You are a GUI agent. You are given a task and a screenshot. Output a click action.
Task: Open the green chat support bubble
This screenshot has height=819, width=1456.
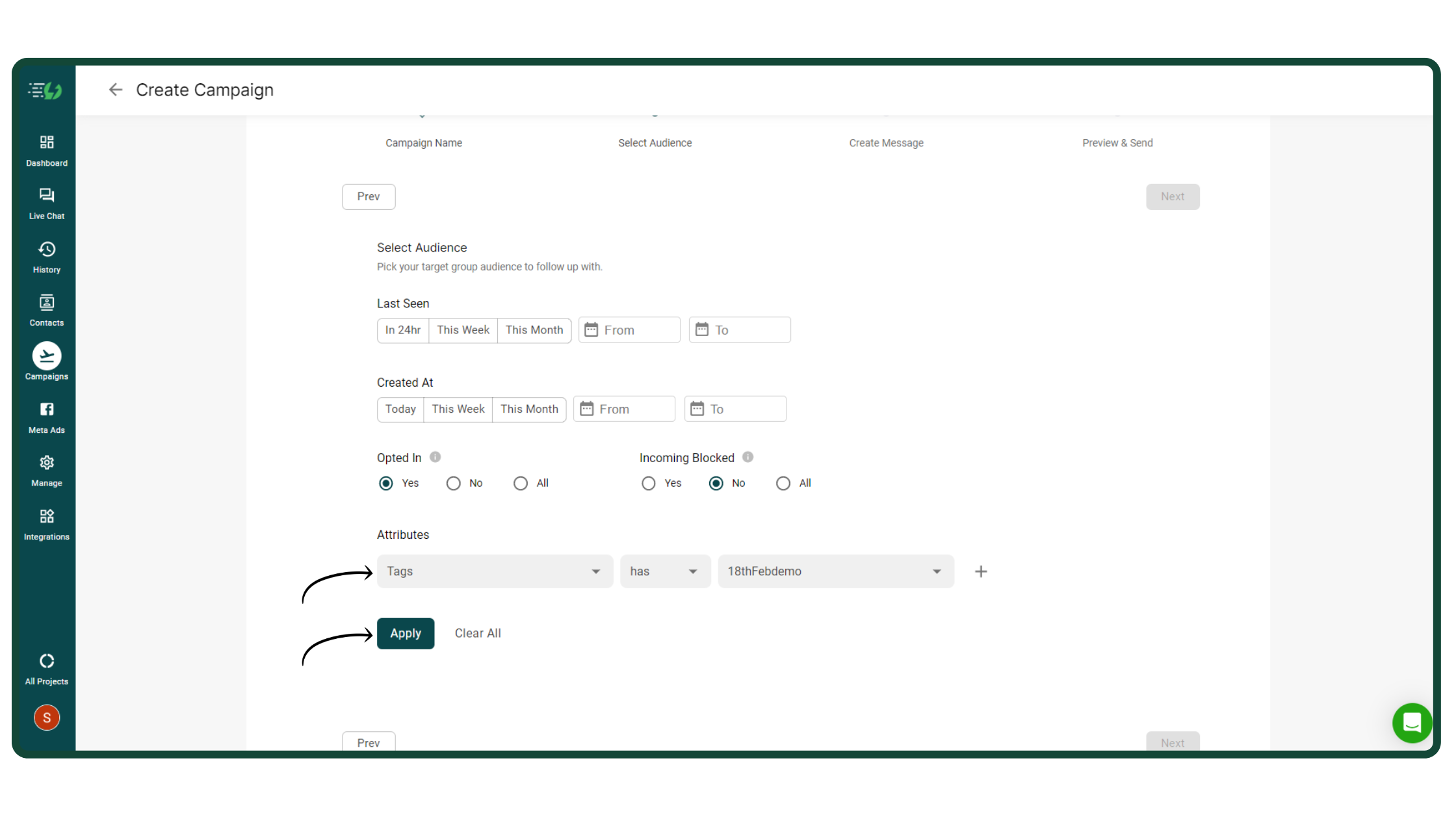pyautogui.click(x=1412, y=723)
